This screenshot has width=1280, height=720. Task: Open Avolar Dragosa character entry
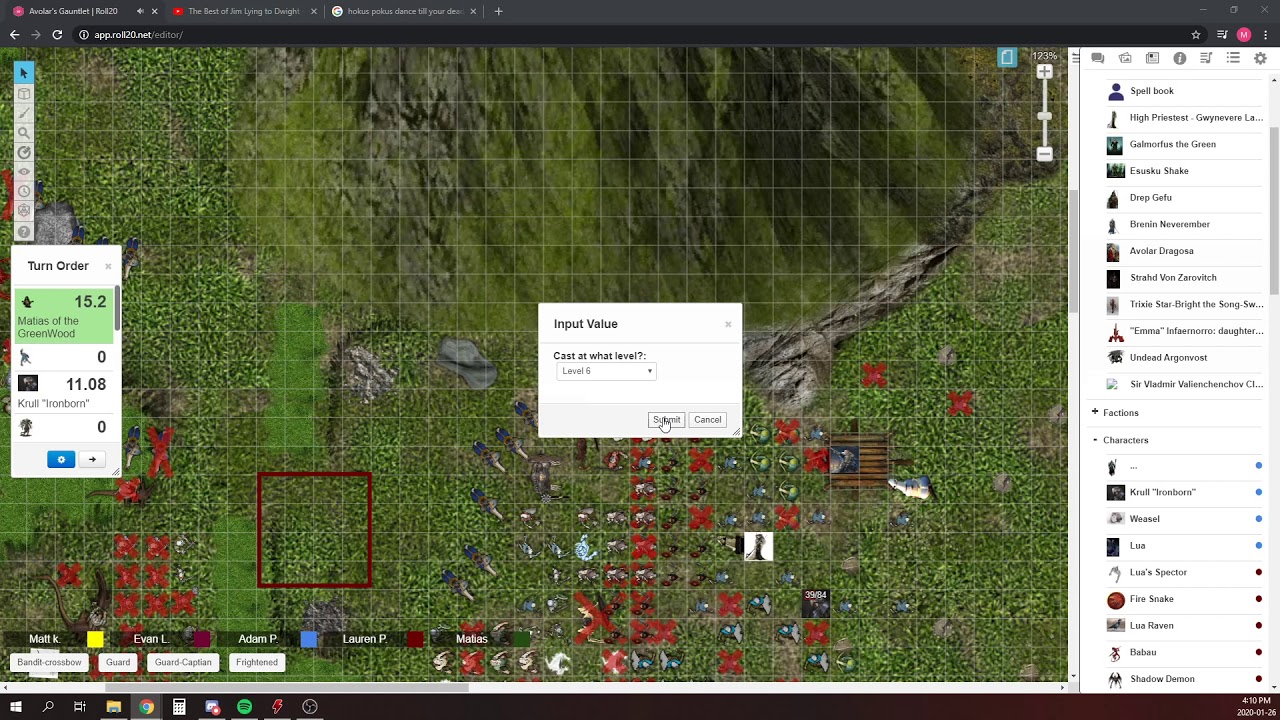[x=1185, y=251]
